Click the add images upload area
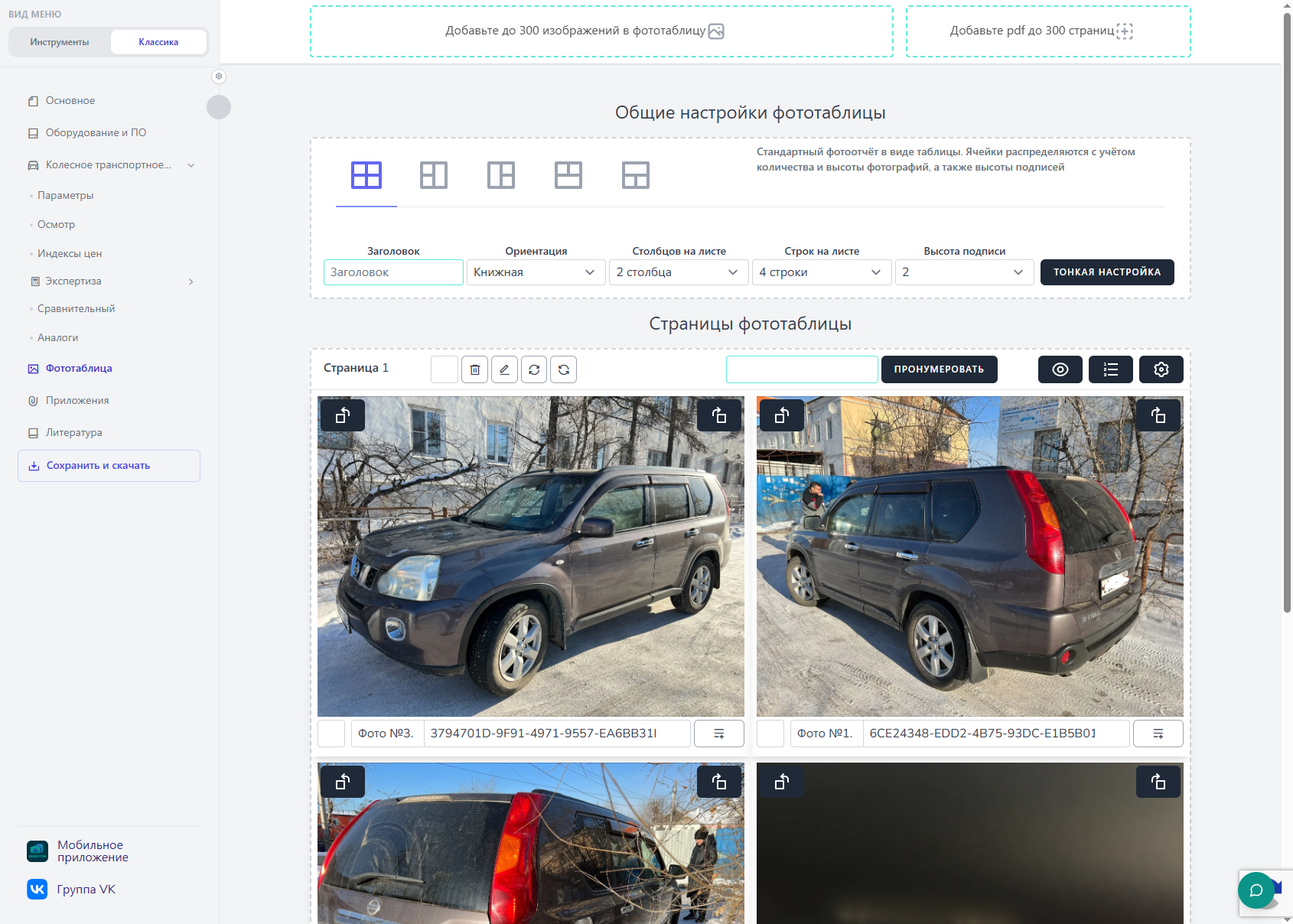1293x924 pixels. 601,31
